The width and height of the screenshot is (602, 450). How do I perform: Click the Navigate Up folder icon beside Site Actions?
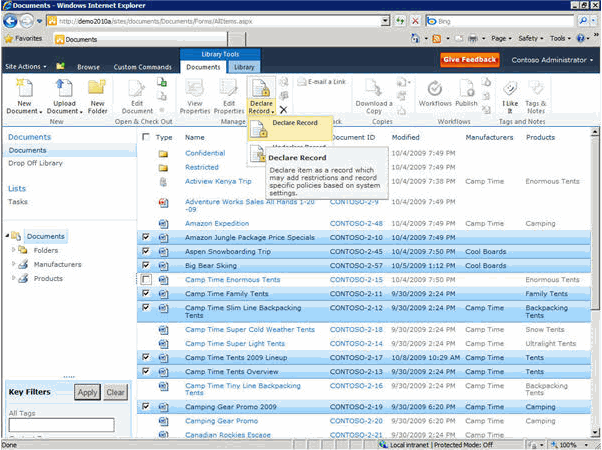[60, 66]
